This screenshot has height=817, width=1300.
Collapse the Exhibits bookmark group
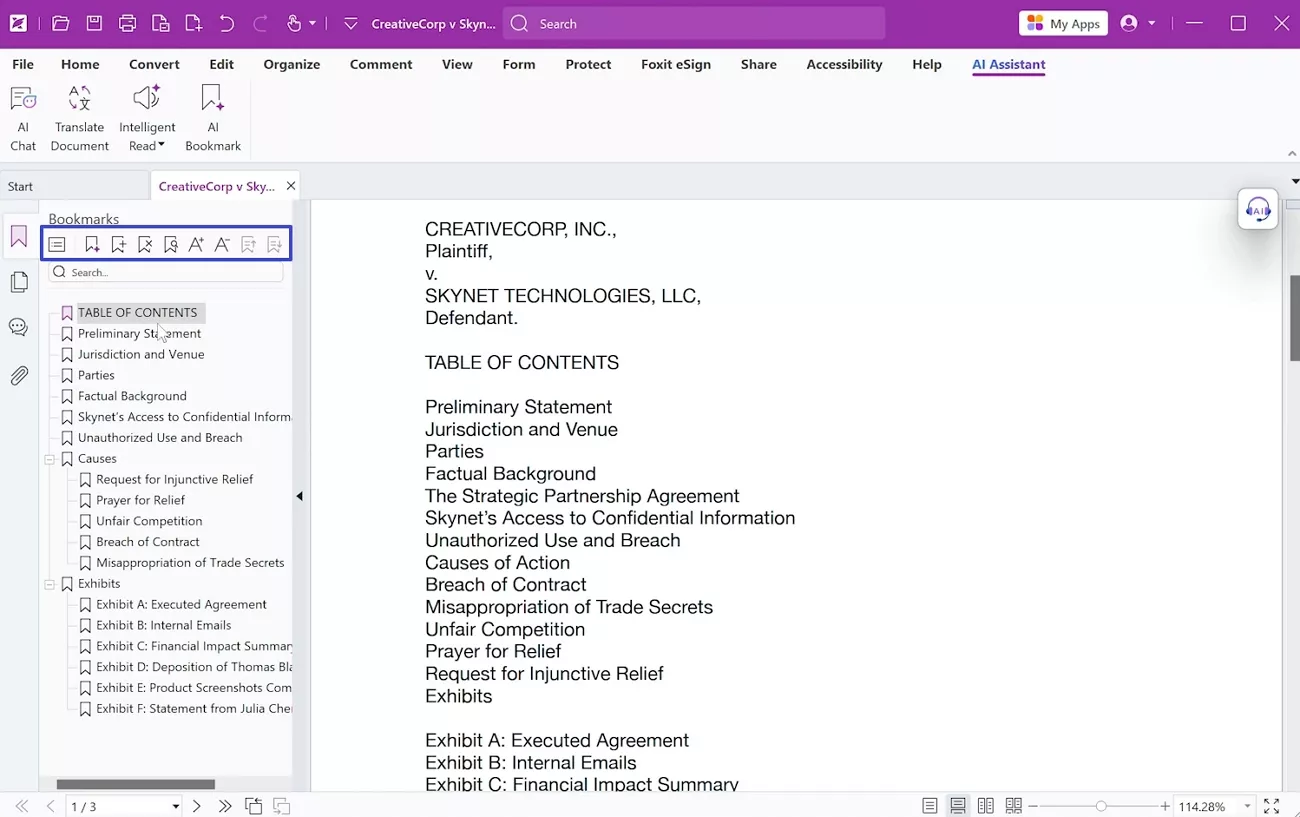49,583
